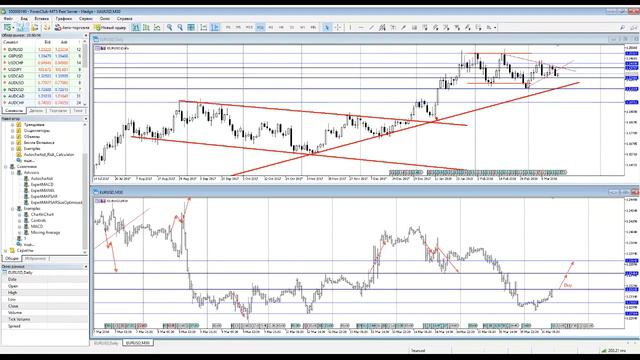
Task: Click the Tick Volume row in Data Window
Action: 44,319
